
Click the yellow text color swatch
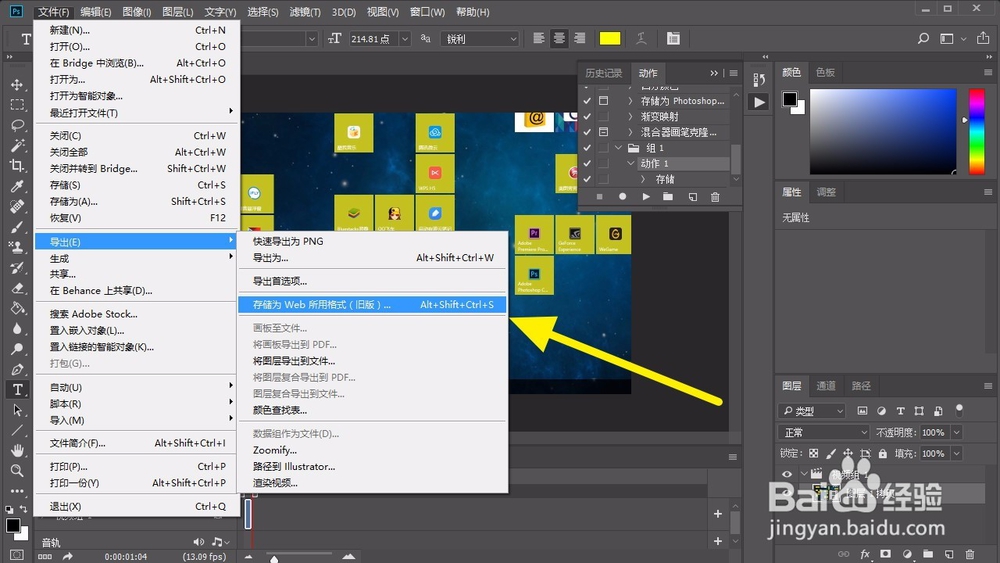click(609, 38)
